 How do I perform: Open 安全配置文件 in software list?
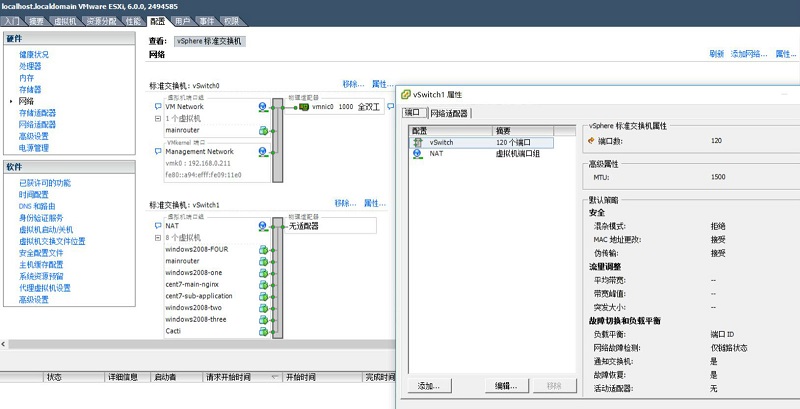coord(41,253)
